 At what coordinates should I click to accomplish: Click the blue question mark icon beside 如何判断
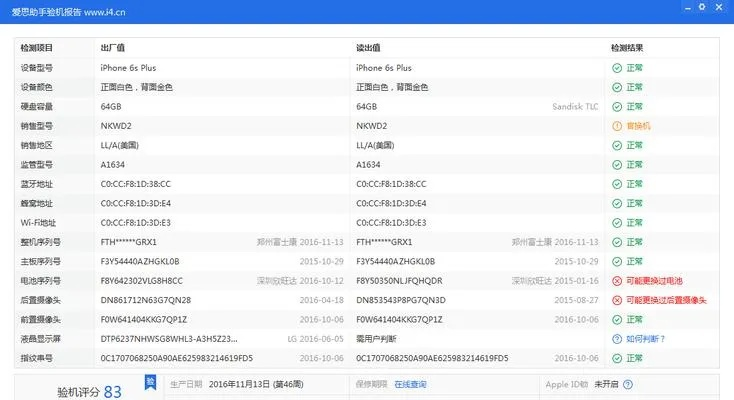point(617,339)
